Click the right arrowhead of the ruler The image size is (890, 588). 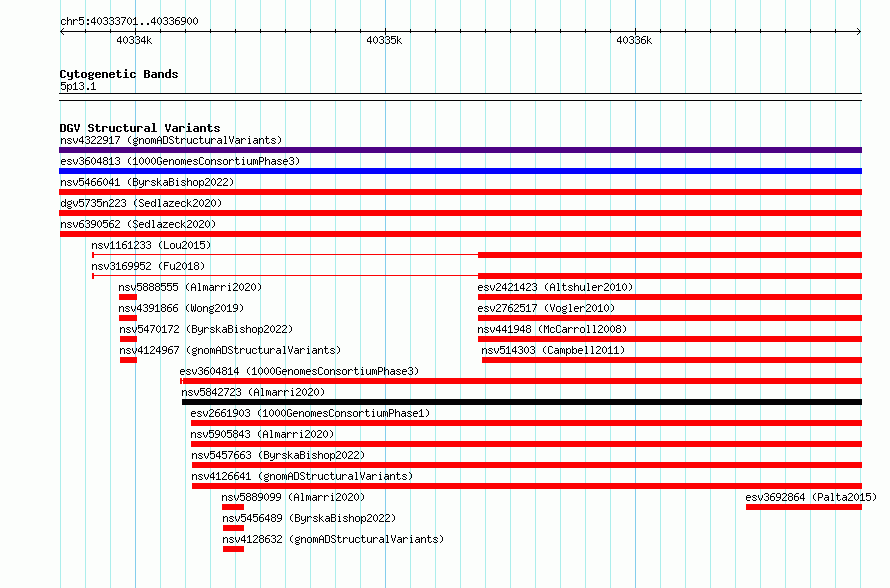pos(859,32)
